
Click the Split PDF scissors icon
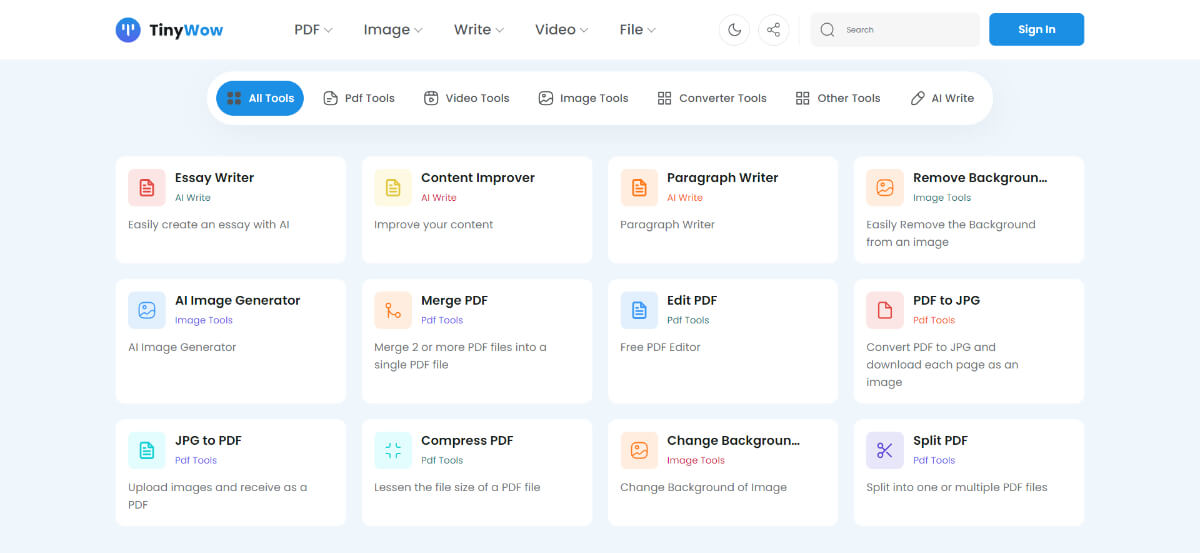tap(885, 450)
